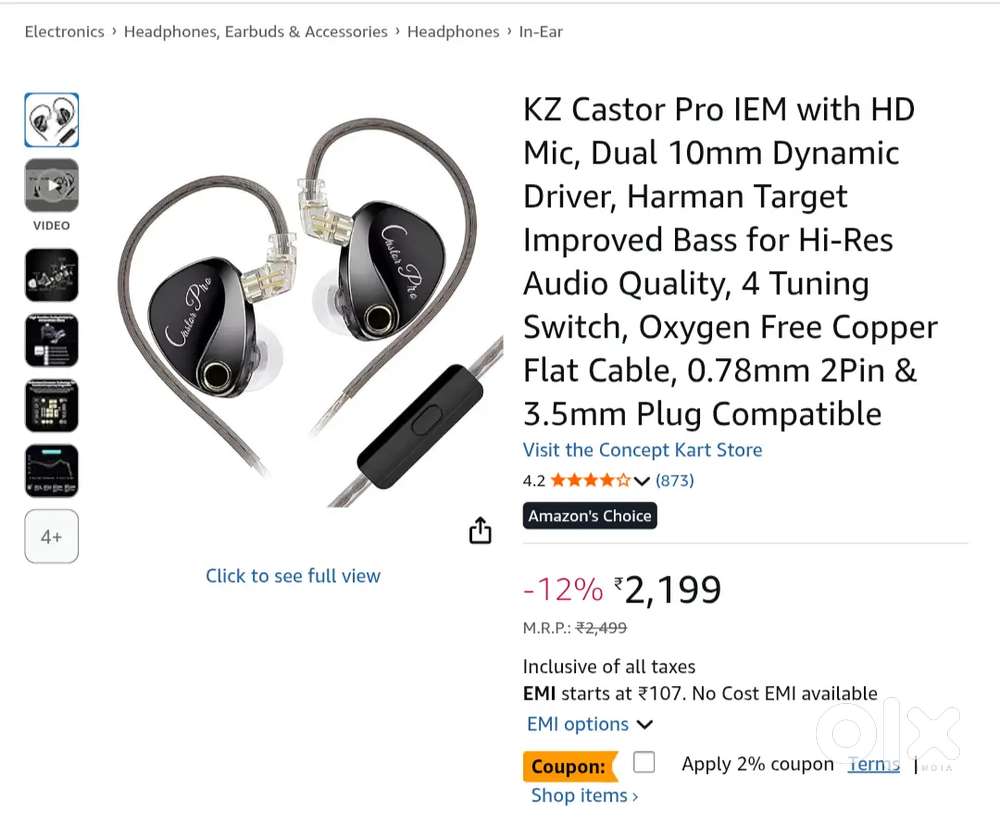Click the share icon below product image
This screenshot has width=1000, height=822.
[480, 530]
